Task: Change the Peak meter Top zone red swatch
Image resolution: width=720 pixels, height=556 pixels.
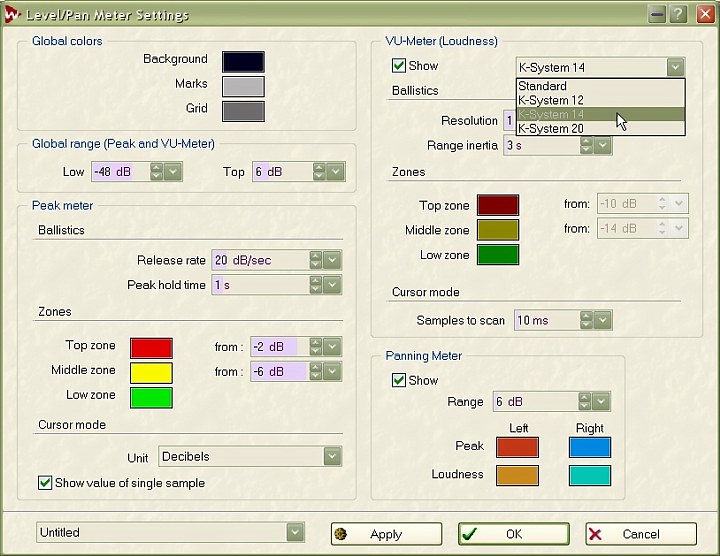Action: (150, 348)
